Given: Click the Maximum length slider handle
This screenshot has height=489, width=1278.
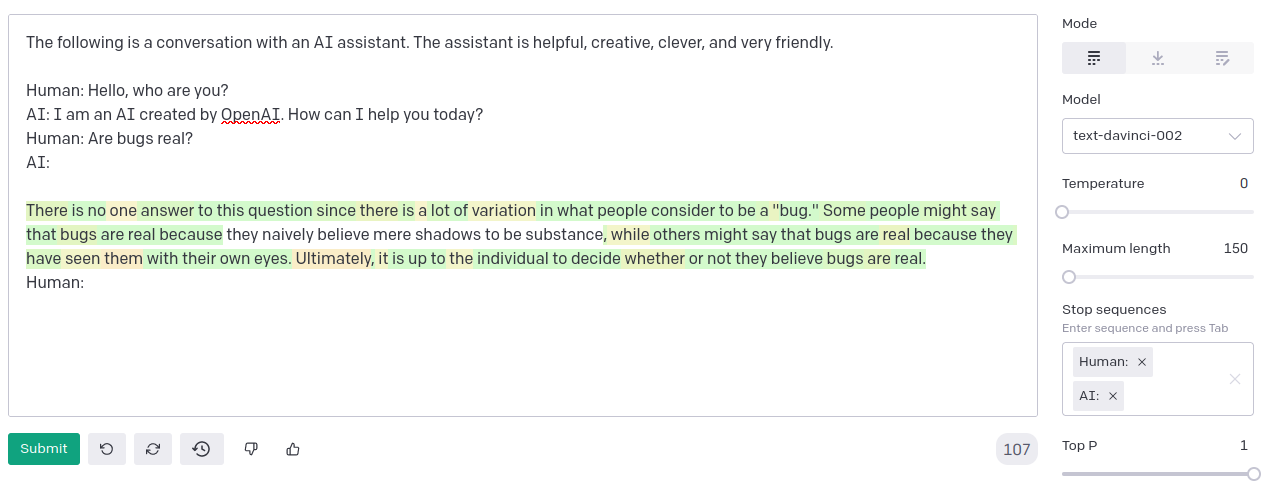Looking at the screenshot, I should pos(1069,277).
